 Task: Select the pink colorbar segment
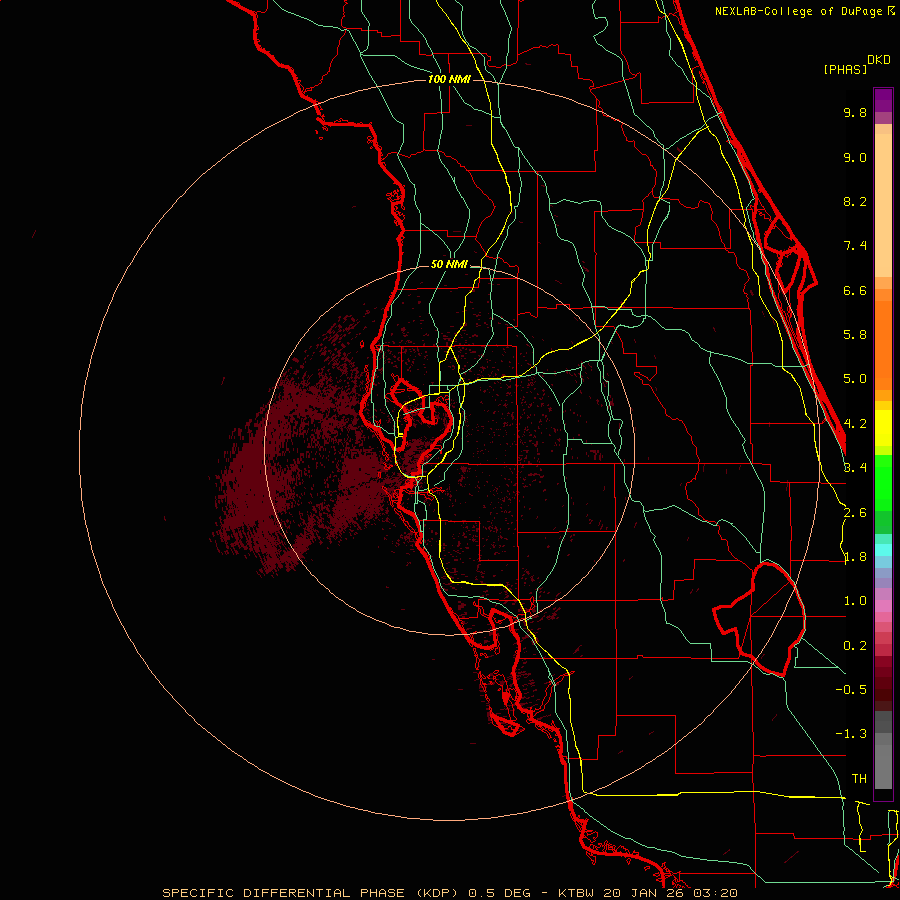(x=883, y=606)
